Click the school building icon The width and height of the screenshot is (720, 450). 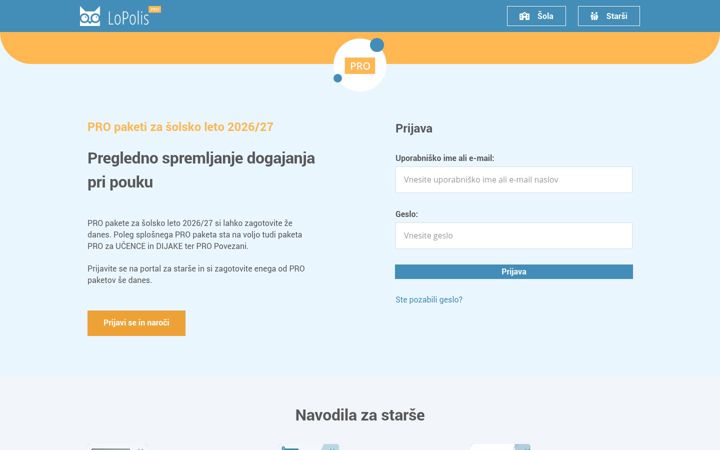coord(524,16)
